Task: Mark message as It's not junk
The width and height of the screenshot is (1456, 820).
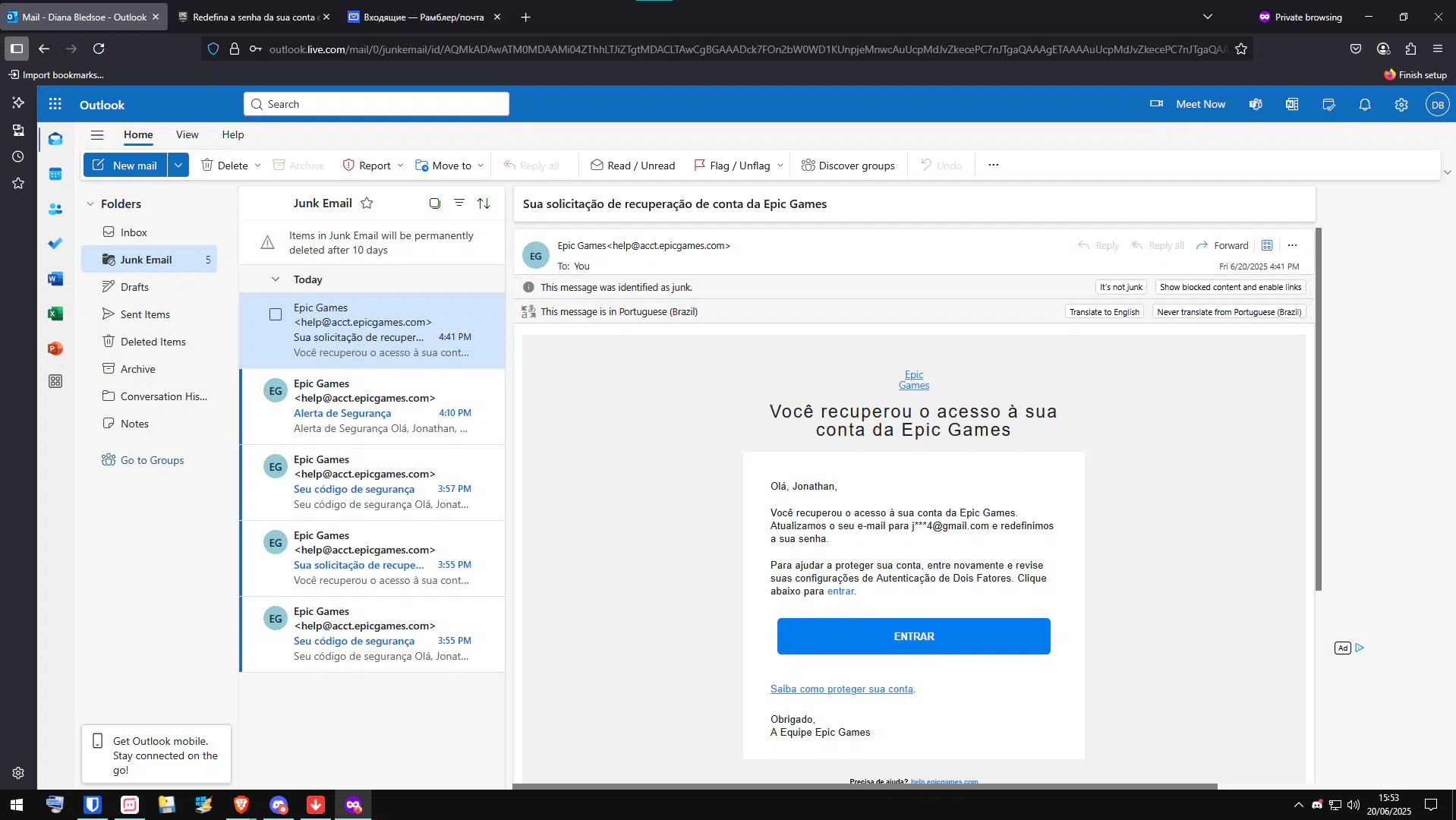Action: 1120,287
